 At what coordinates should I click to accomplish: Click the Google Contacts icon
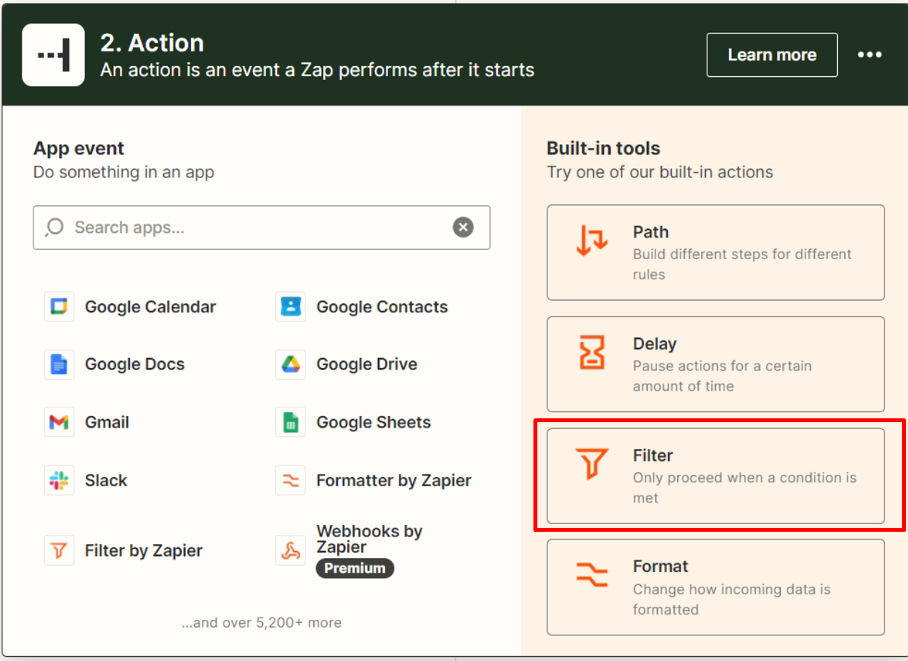click(290, 307)
